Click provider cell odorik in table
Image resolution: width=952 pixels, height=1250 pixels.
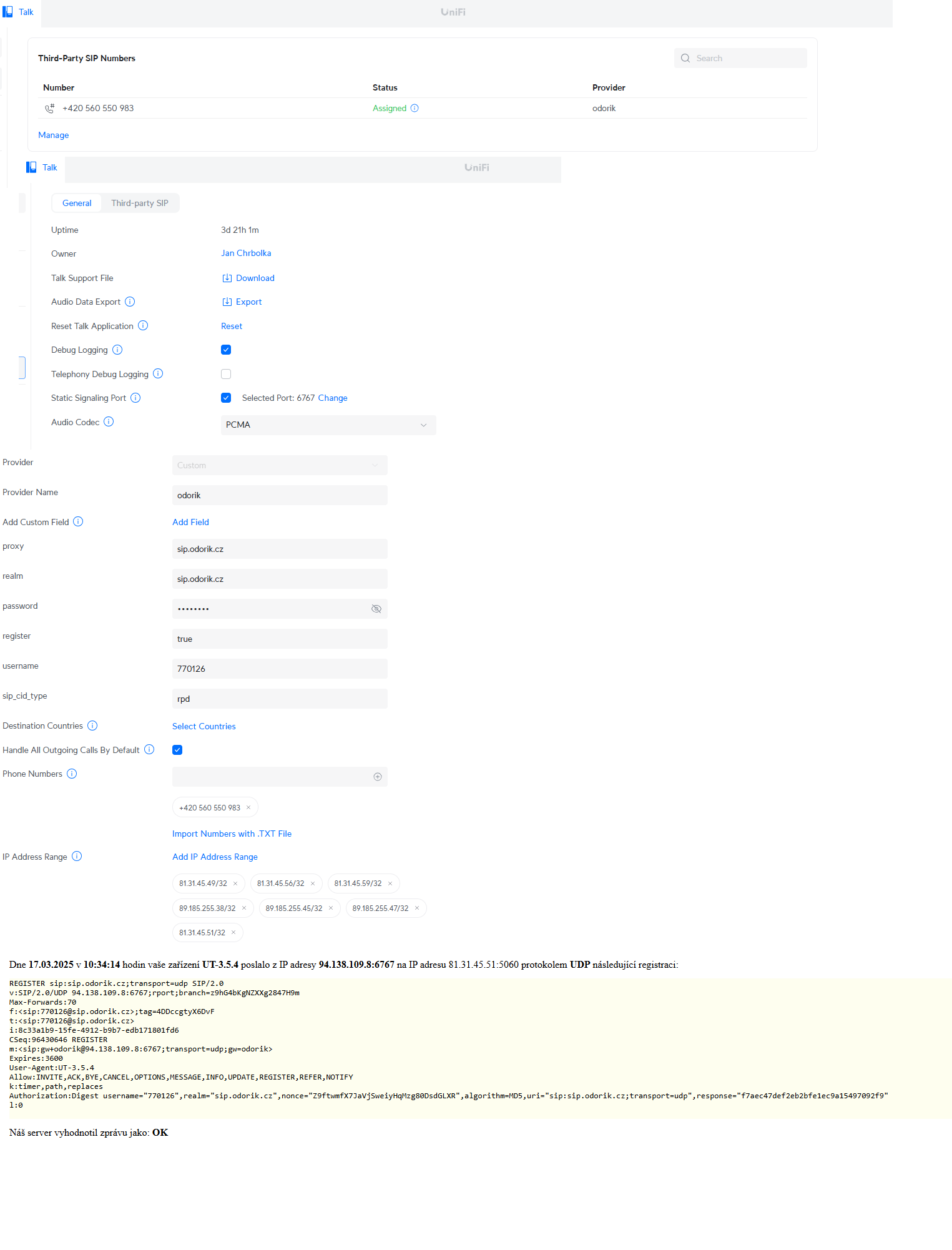tap(604, 108)
